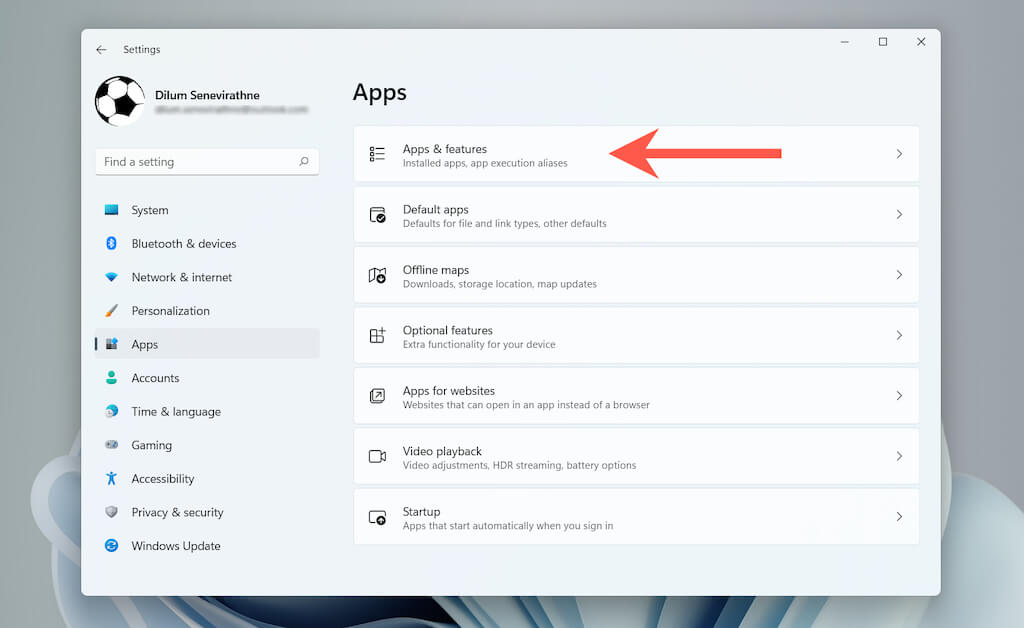Click the System monitor icon
The width and height of the screenshot is (1024, 628).
[112, 210]
